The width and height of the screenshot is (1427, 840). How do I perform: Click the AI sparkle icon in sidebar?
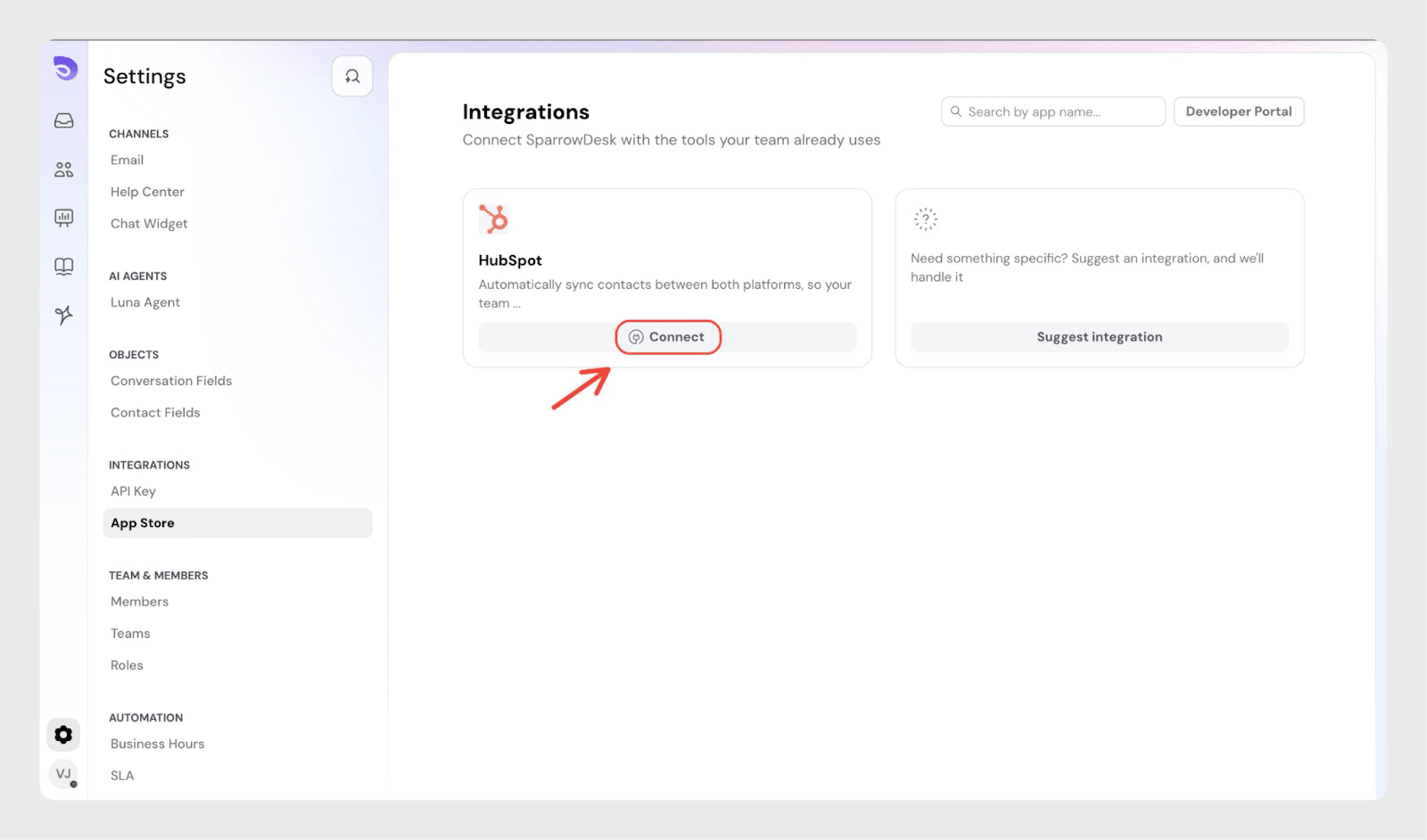pos(64,315)
